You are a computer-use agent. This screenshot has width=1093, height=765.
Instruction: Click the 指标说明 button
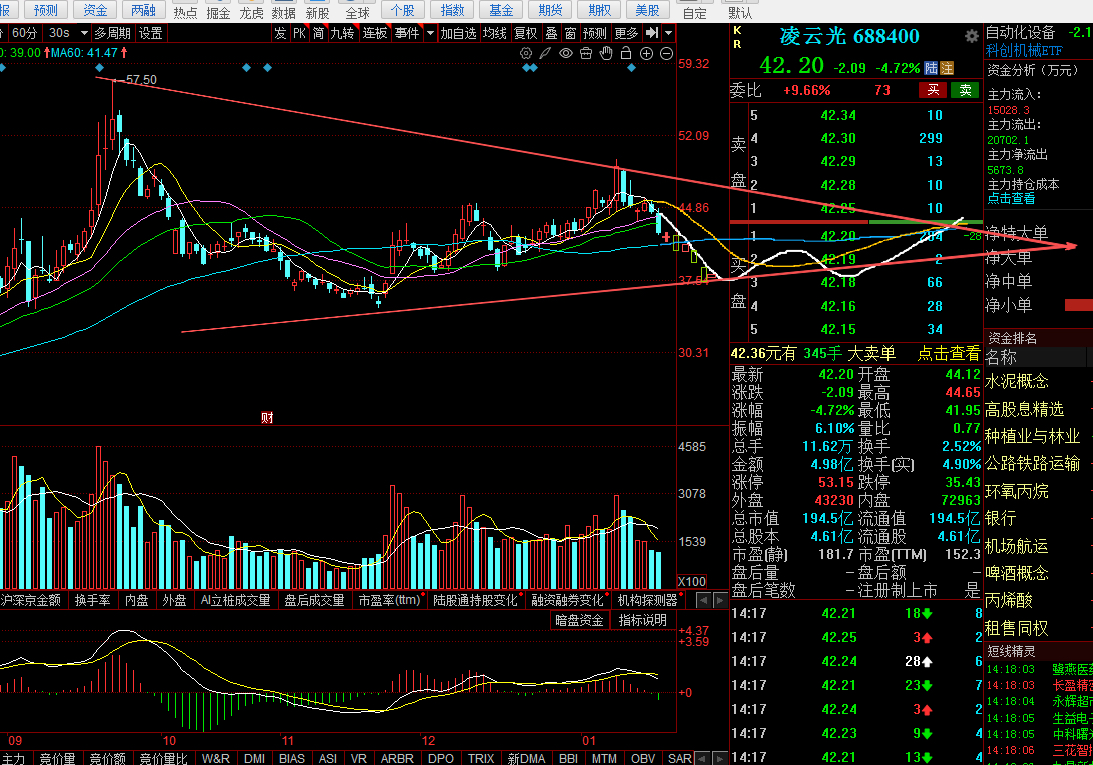click(x=642, y=620)
